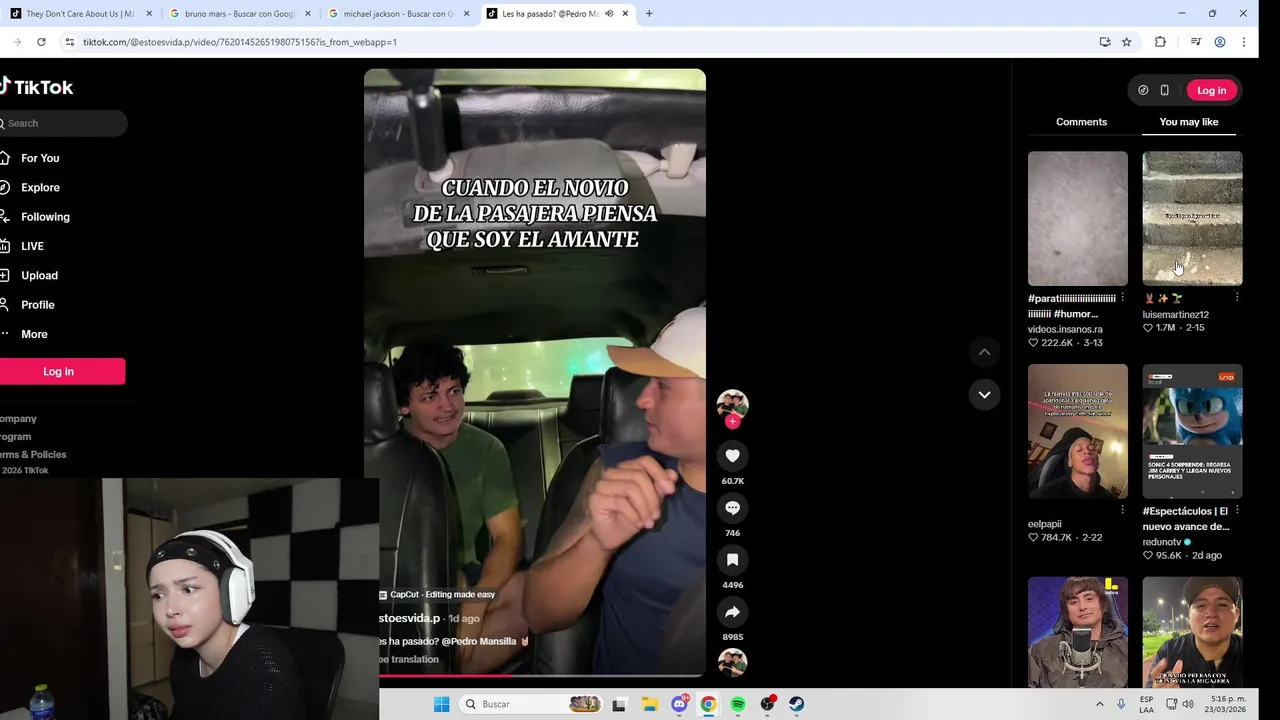Open the redunotv Sonic video thumbnail
Viewport: 1280px width, 720px height.
(x=1192, y=431)
